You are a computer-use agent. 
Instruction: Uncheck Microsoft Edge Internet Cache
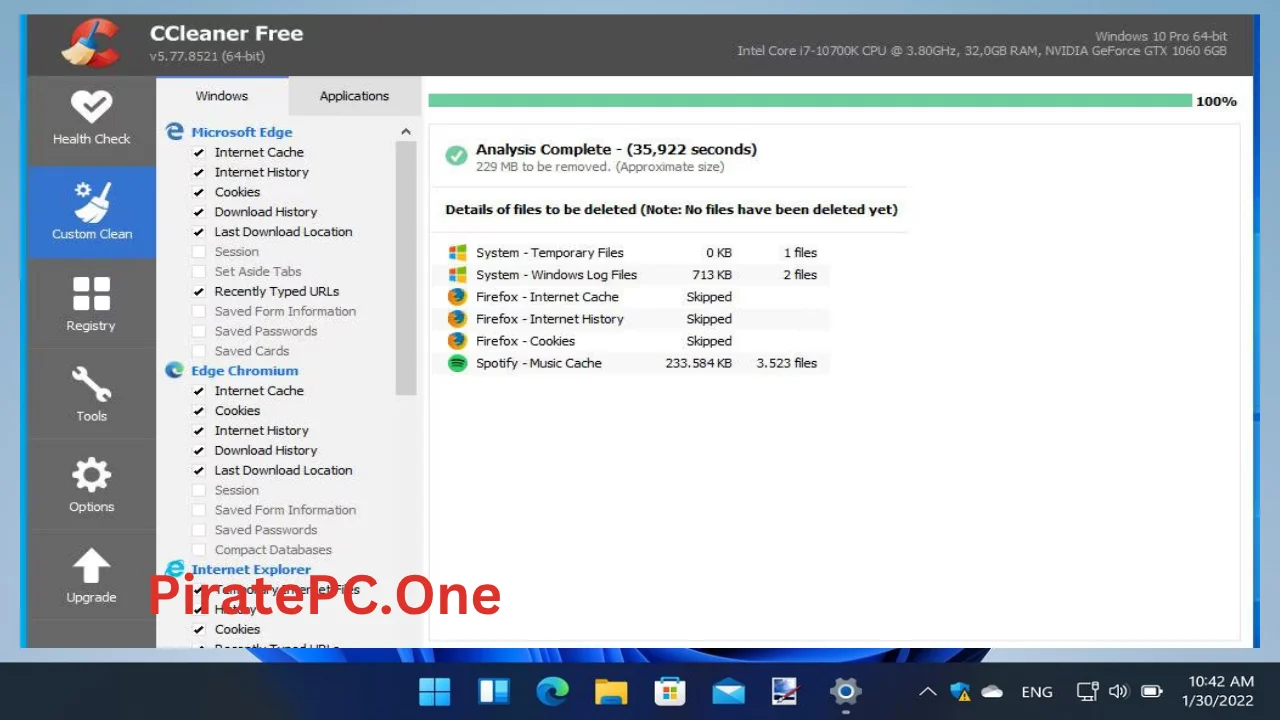pos(199,152)
